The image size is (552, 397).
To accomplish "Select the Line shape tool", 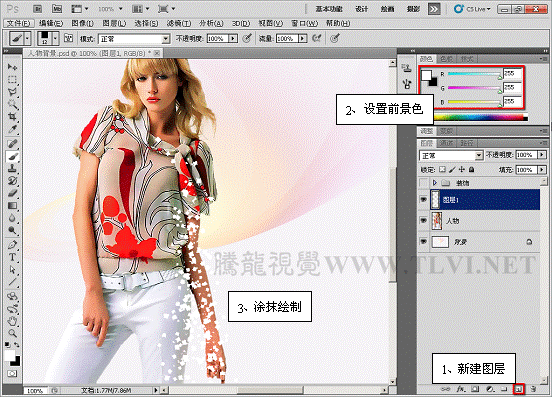I will pos(12,282).
